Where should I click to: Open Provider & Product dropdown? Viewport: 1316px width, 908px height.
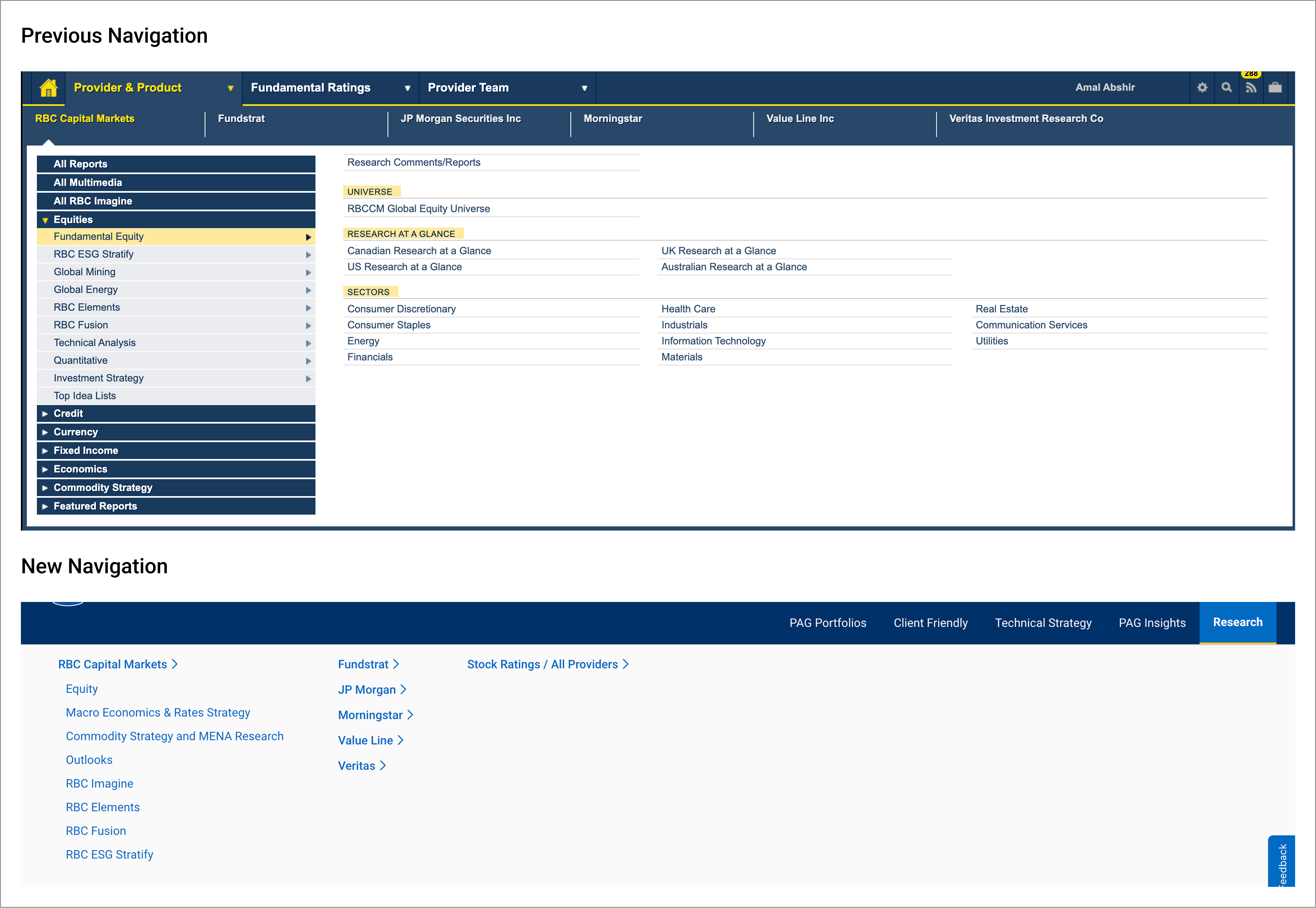[x=230, y=88]
